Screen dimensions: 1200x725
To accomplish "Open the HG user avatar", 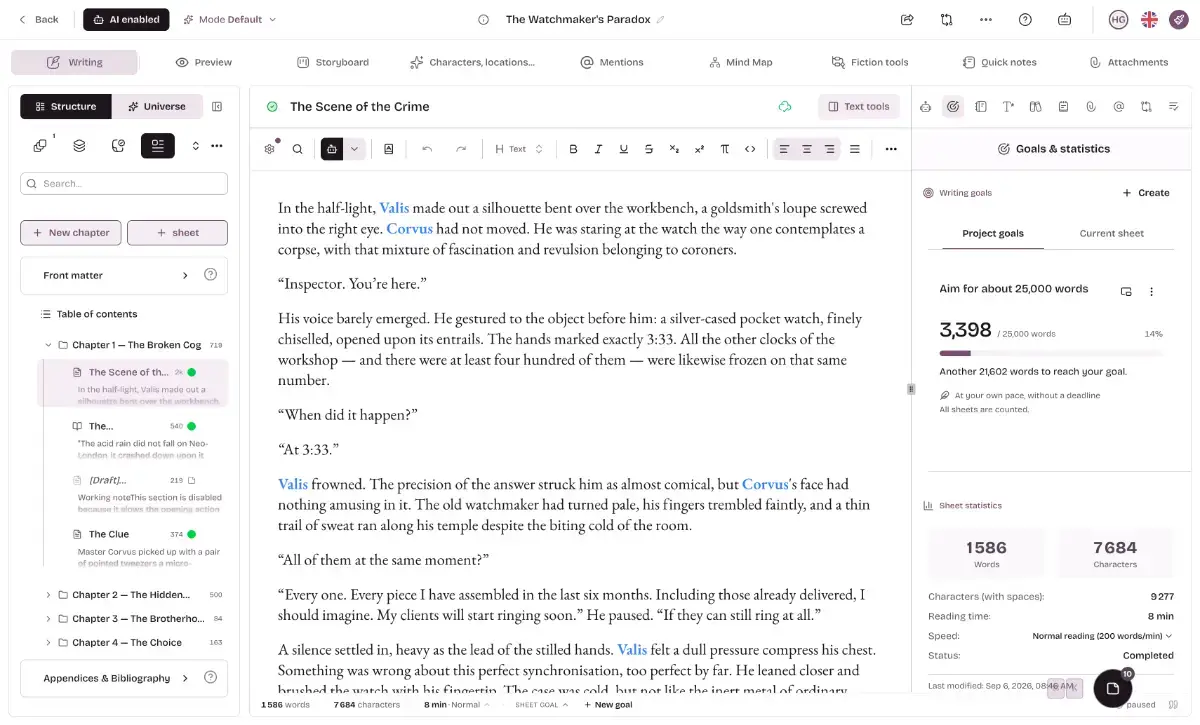I will coord(1118,19).
